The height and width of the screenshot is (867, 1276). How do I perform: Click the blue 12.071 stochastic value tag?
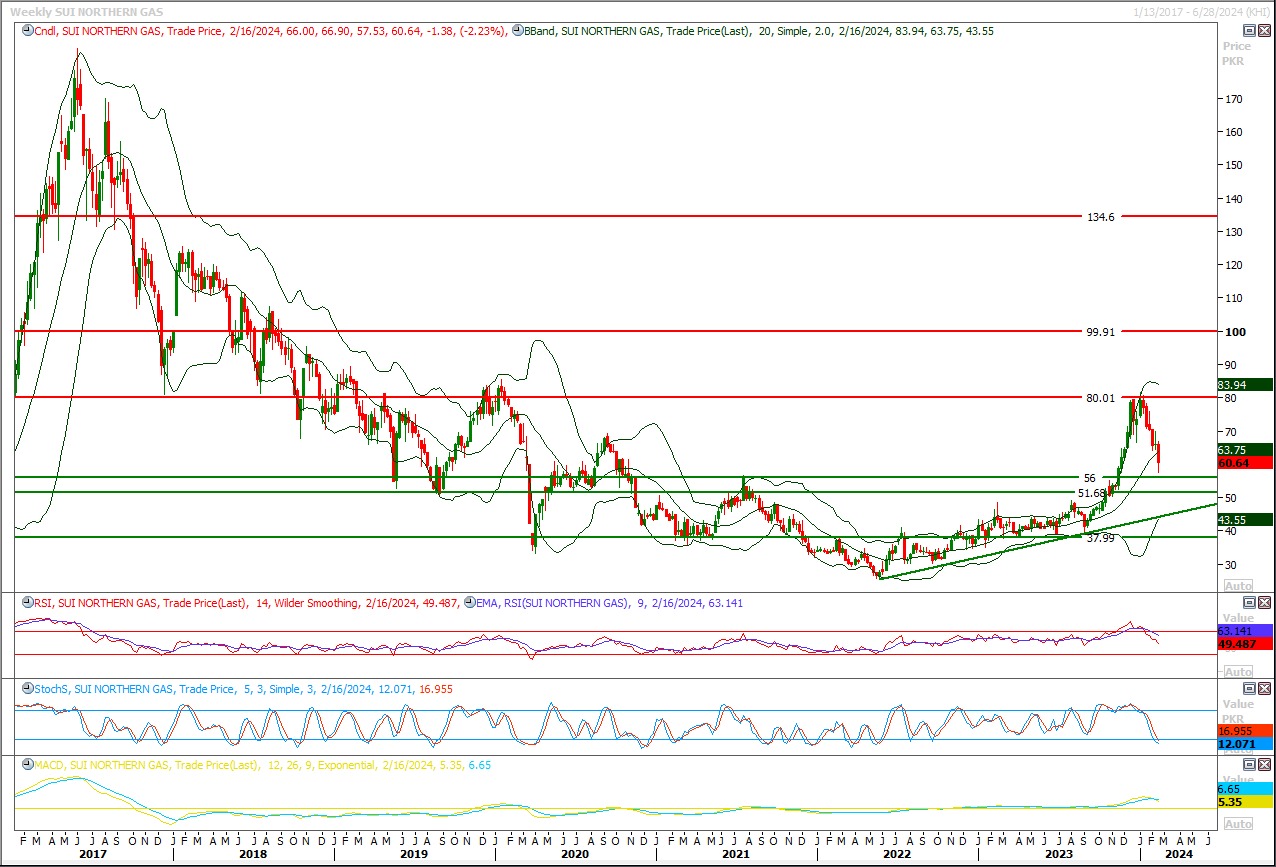pos(1244,744)
